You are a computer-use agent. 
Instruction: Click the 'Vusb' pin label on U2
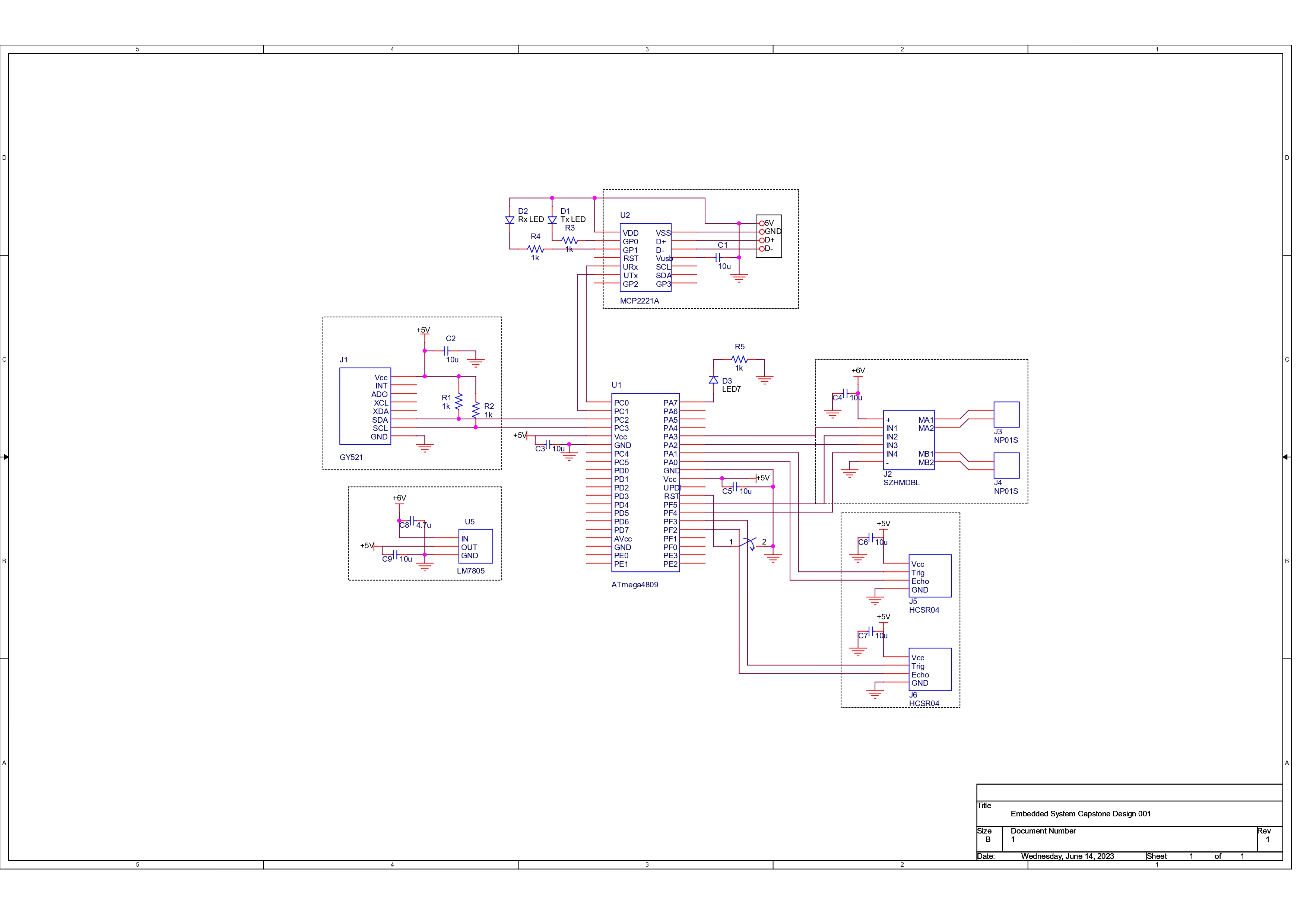coord(664,258)
